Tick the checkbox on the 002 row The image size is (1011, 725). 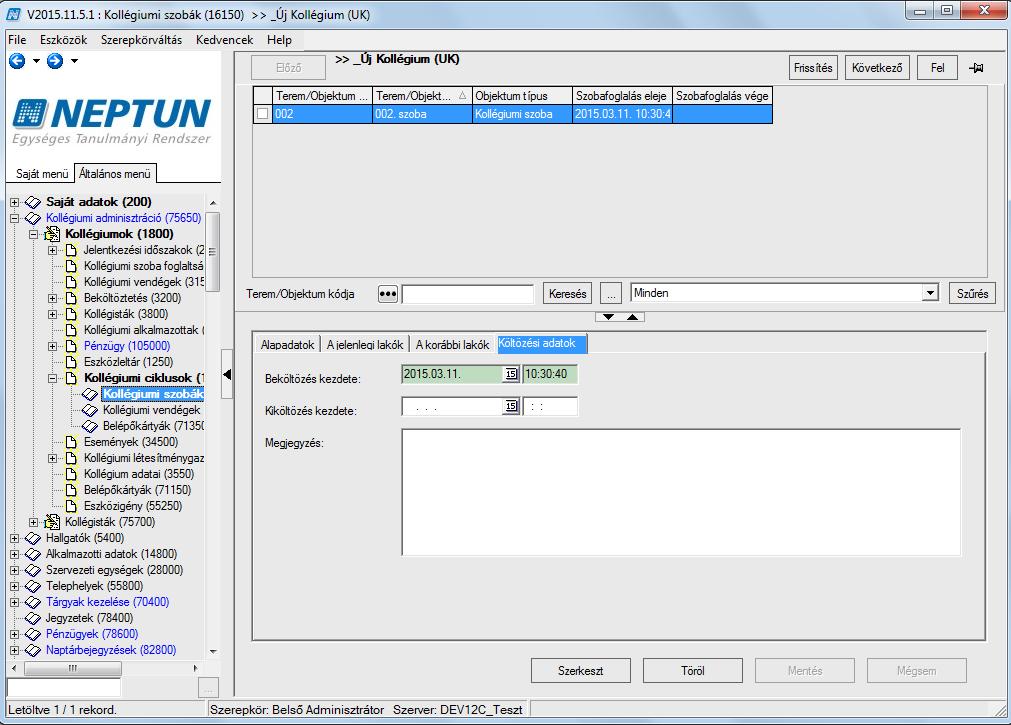(262, 114)
